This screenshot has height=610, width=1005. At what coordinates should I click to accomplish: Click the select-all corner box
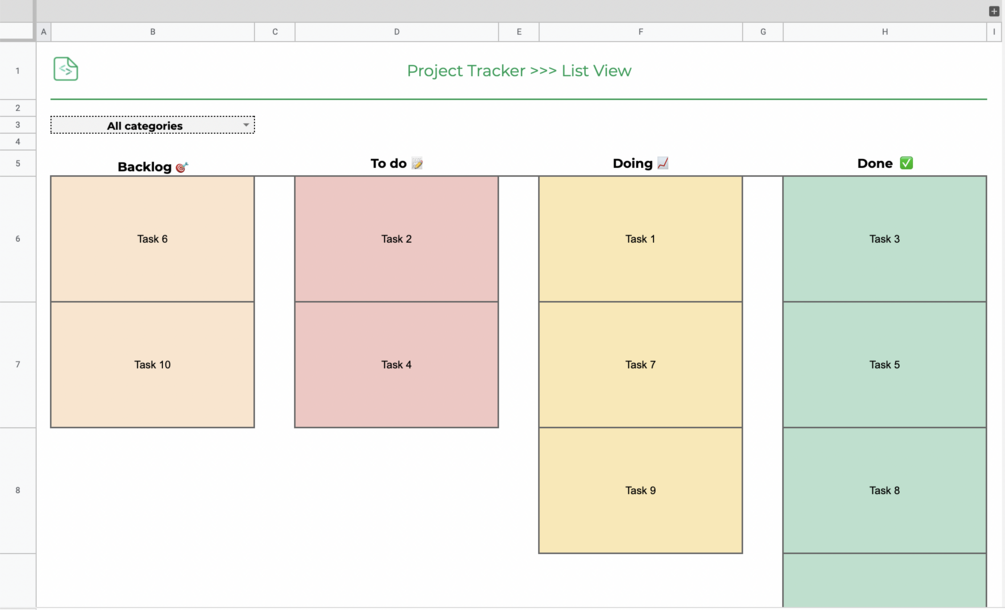click(x=17, y=32)
